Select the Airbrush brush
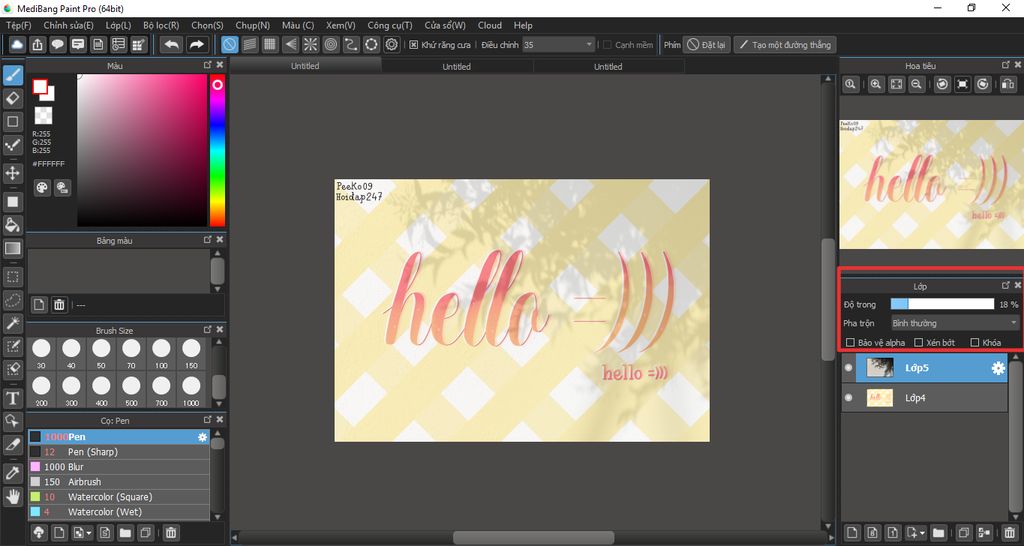 coord(118,482)
